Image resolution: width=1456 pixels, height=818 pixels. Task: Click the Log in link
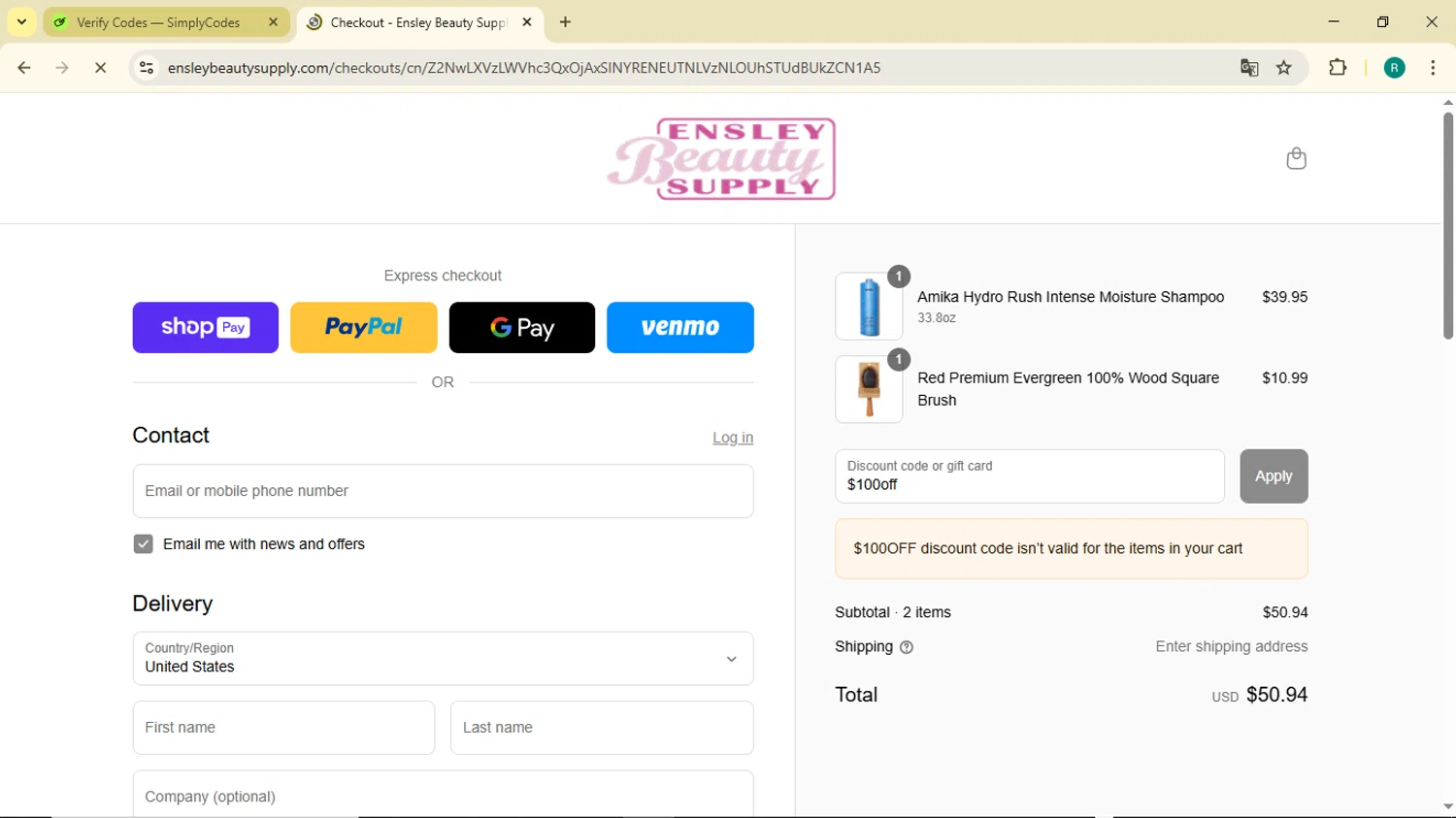pos(733,438)
